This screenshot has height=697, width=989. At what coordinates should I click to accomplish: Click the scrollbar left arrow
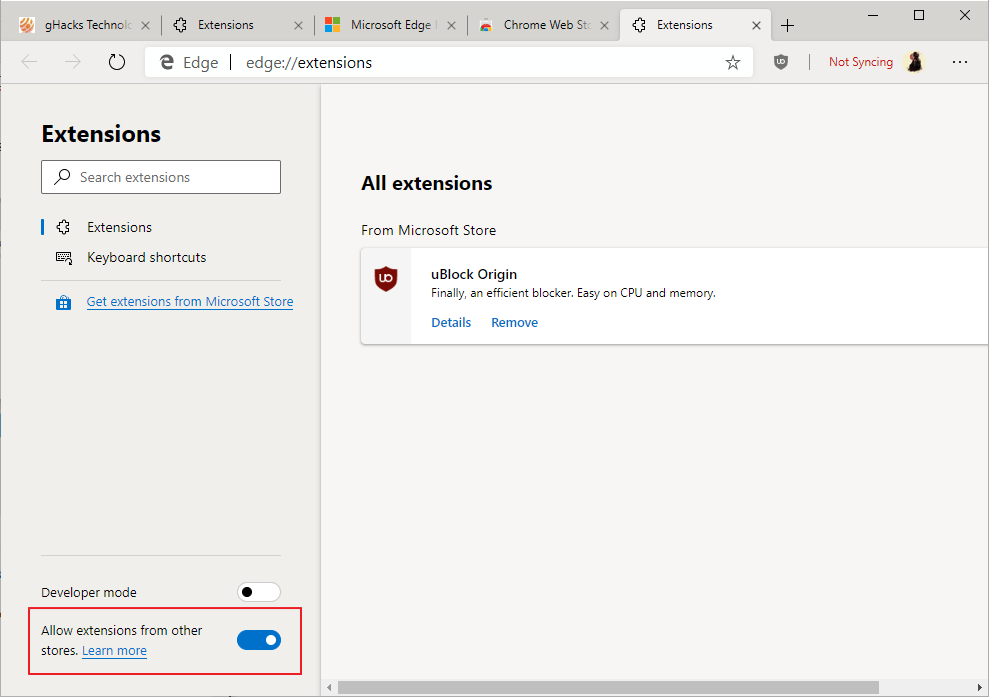coord(329,687)
